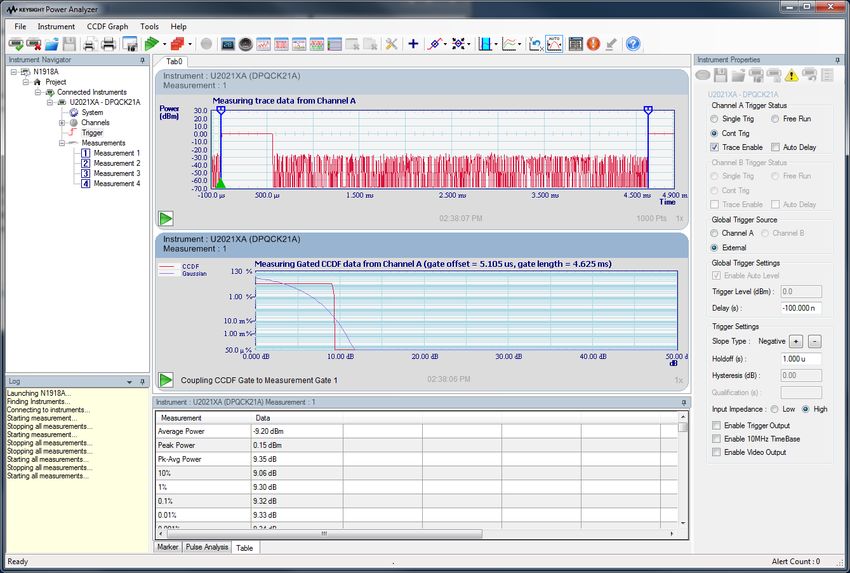This screenshot has height=573, width=850.
Task: Open the Tools menu
Action: click(x=149, y=27)
